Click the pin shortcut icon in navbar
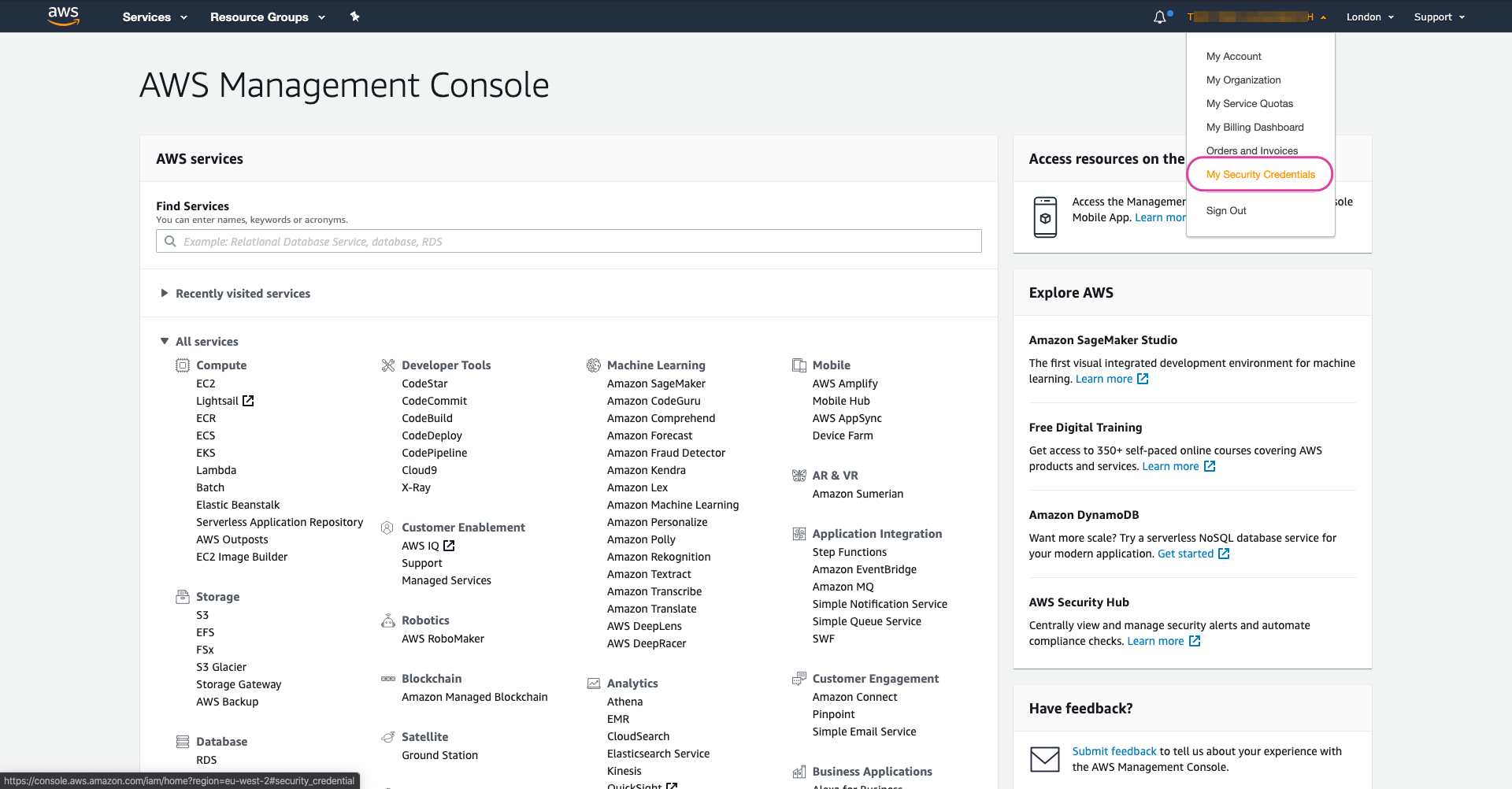This screenshot has height=789, width=1512. pyautogui.click(x=355, y=17)
